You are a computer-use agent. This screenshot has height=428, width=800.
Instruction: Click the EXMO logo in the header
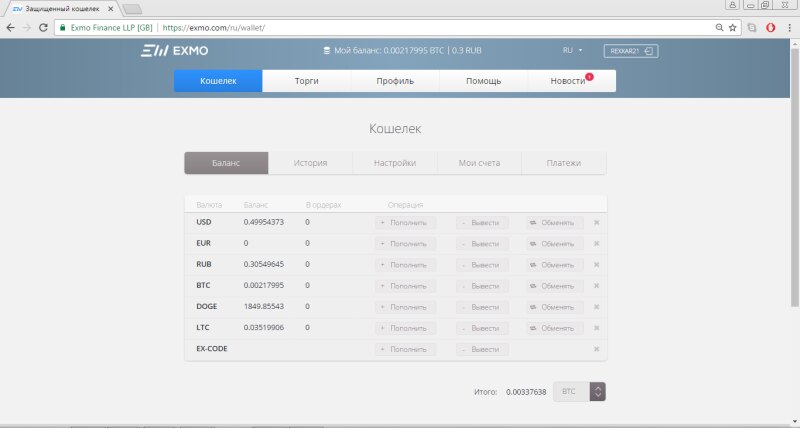pyautogui.click(x=174, y=49)
